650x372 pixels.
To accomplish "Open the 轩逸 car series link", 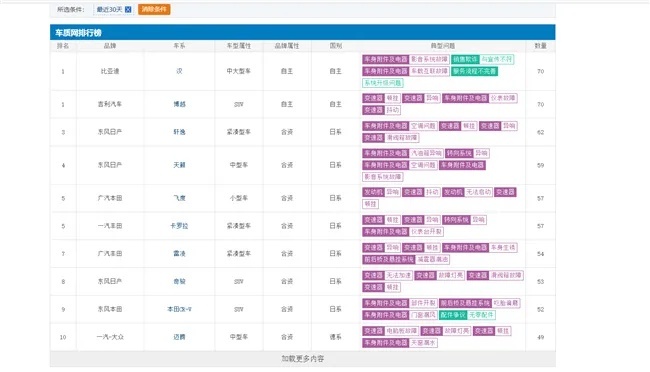I will [x=179, y=132].
